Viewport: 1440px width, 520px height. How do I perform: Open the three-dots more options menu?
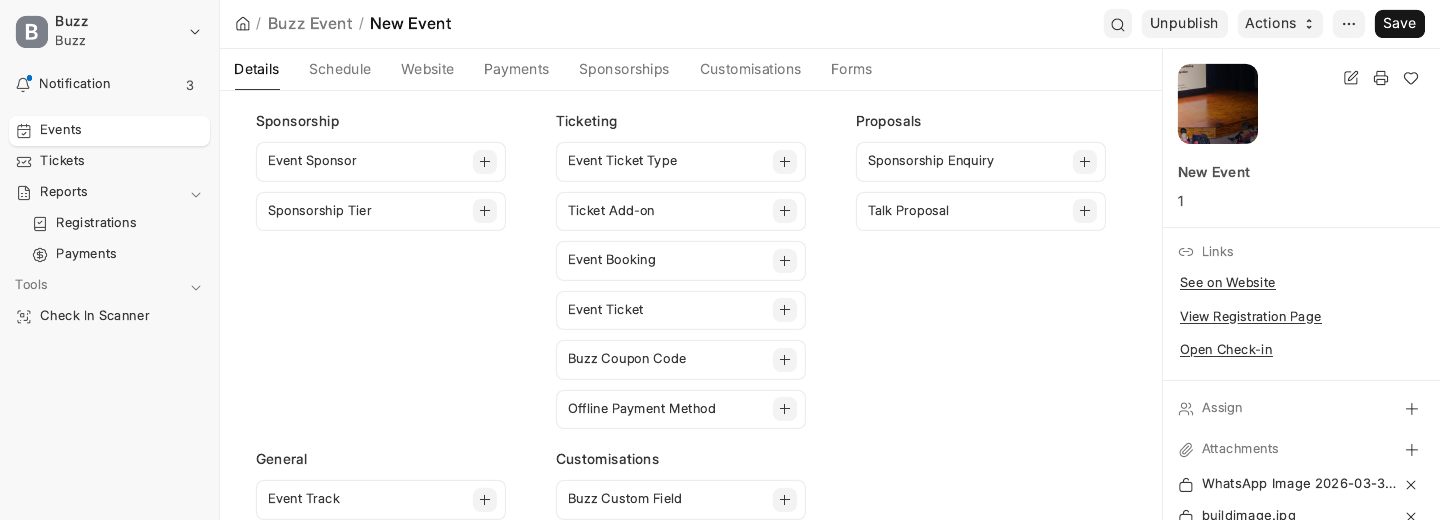pyautogui.click(x=1349, y=24)
